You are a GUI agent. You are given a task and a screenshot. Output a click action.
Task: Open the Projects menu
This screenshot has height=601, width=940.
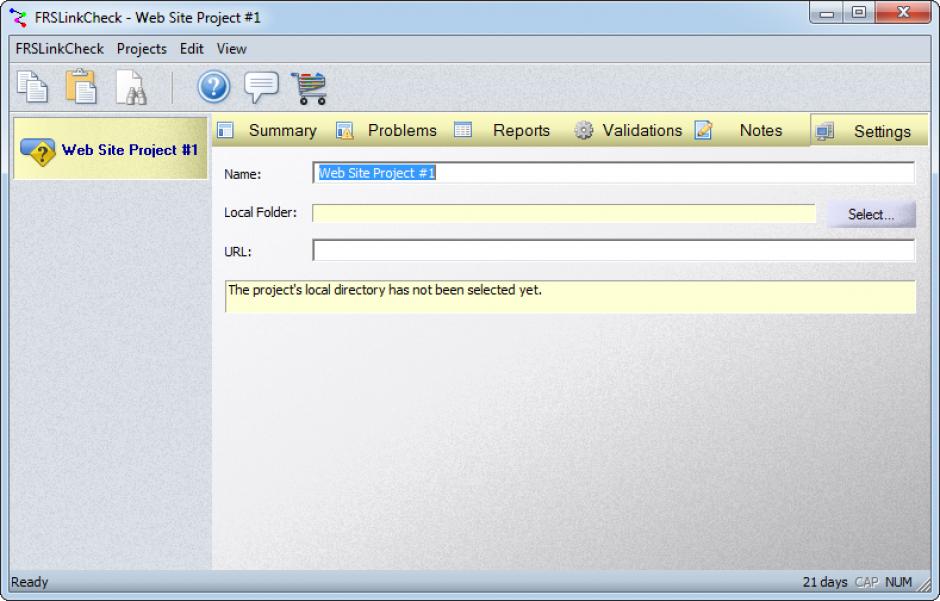[x=141, y=49]
